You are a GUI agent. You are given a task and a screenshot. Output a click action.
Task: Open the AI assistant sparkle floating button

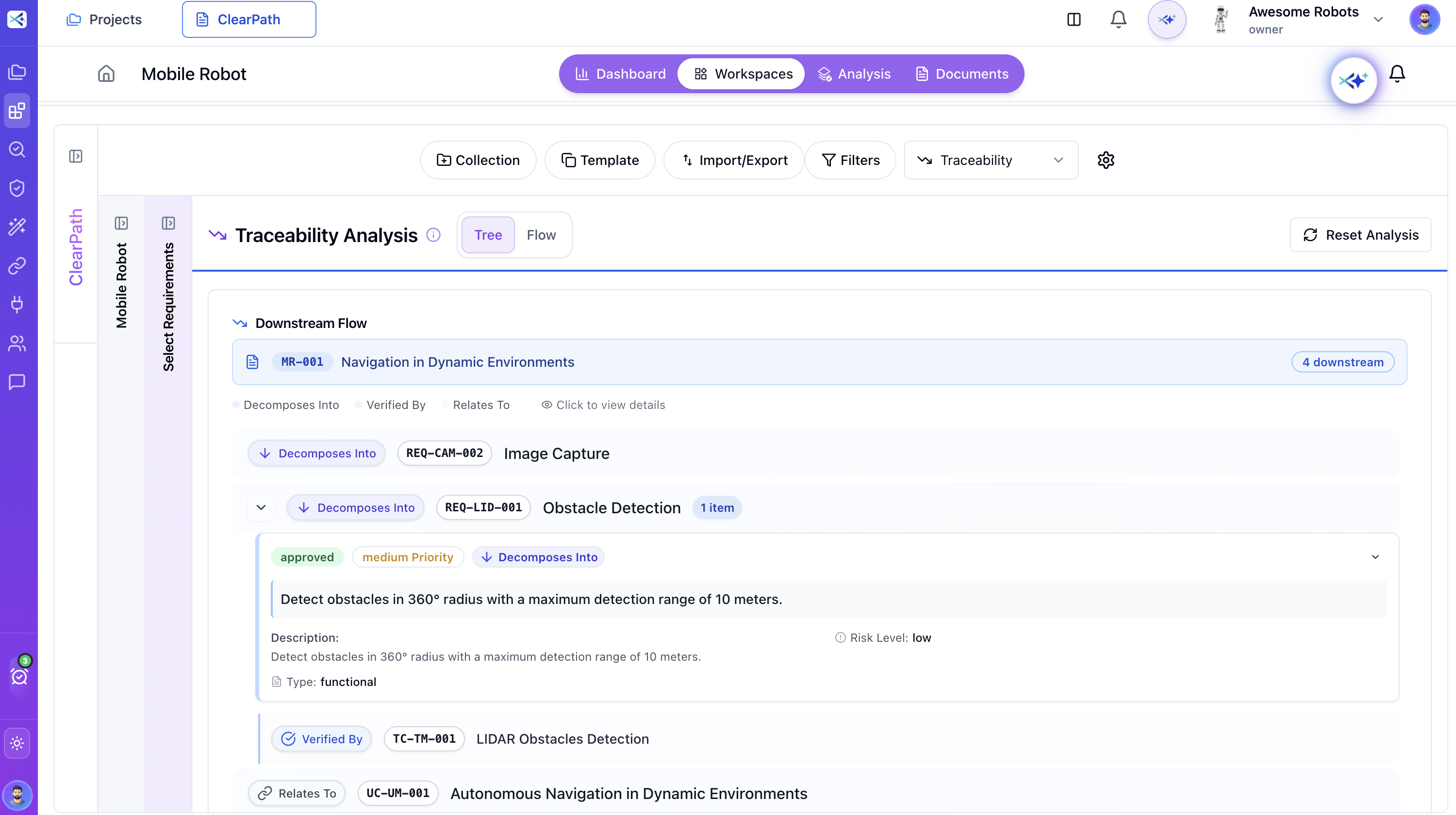[x=1353, y=81]
